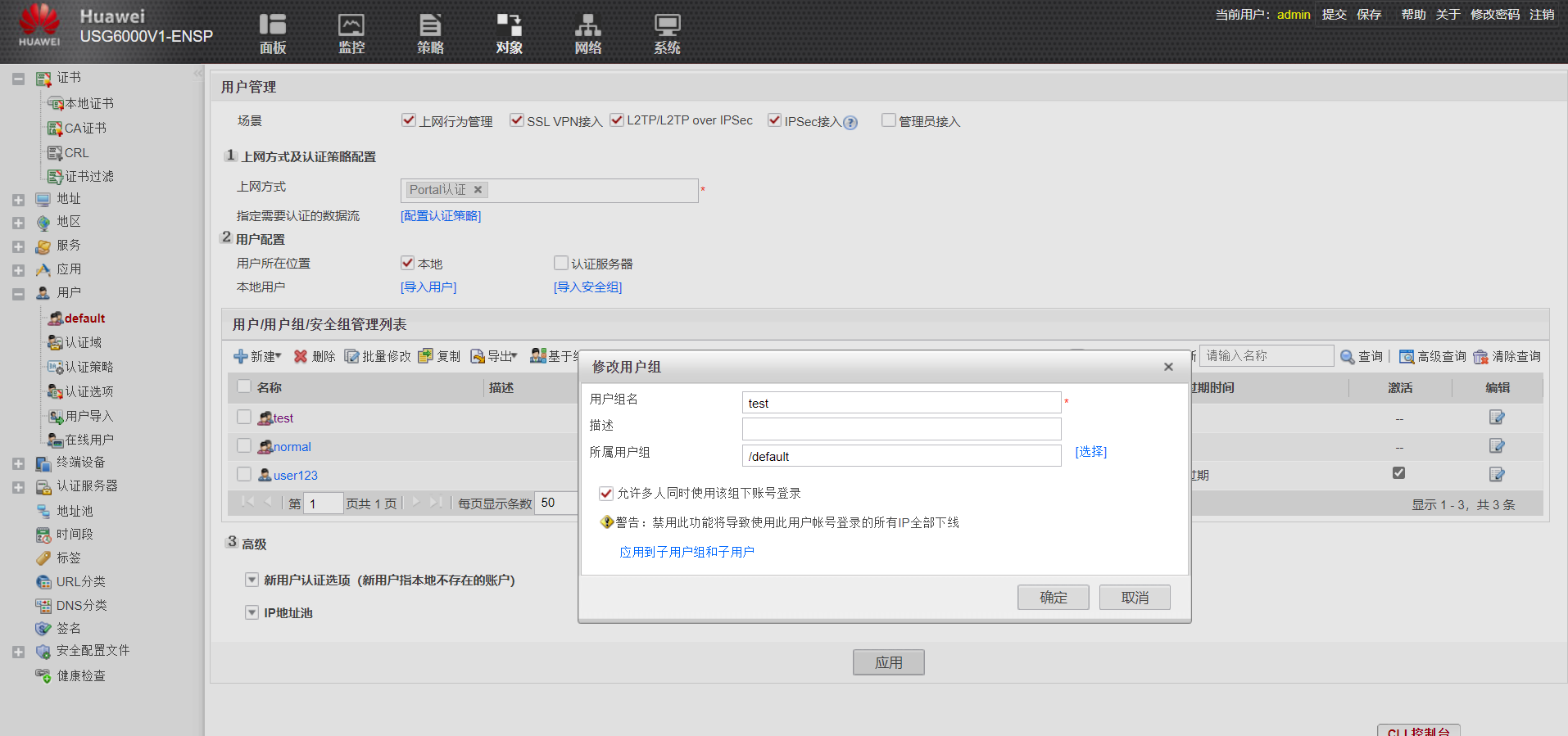Open 标签 tag icon in sidebar
This screenshot has width=1568, height=736.
(x=43, y=558)
